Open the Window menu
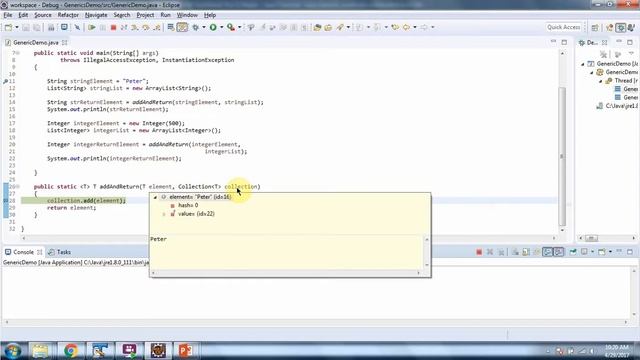 (x=187, y=15)
